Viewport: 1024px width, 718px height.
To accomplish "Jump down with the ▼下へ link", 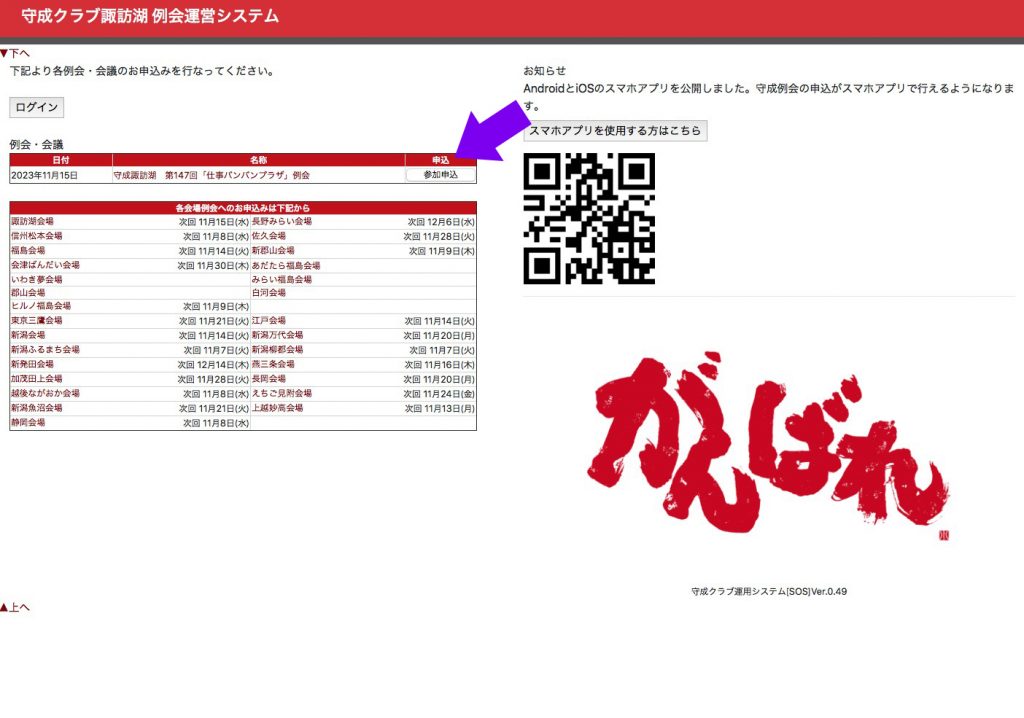I will [x=15, y=53].
